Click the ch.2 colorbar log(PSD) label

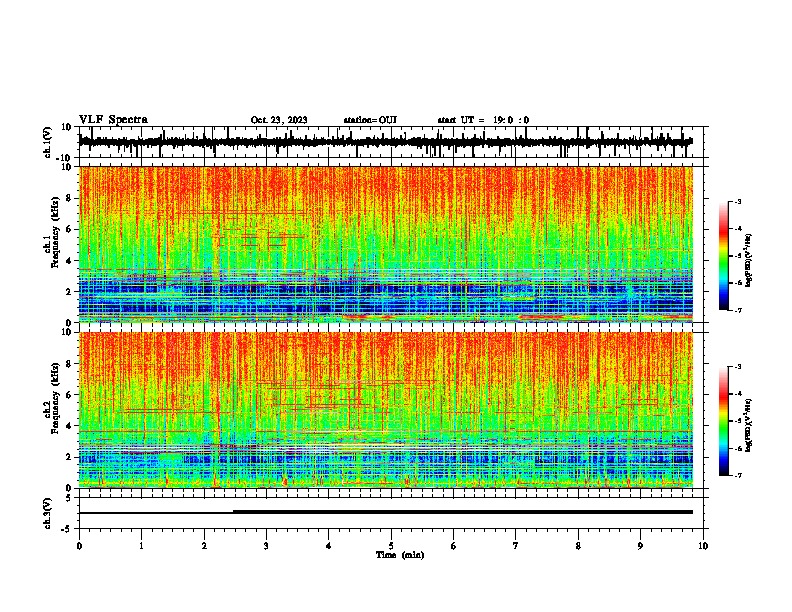pos(749,425)
